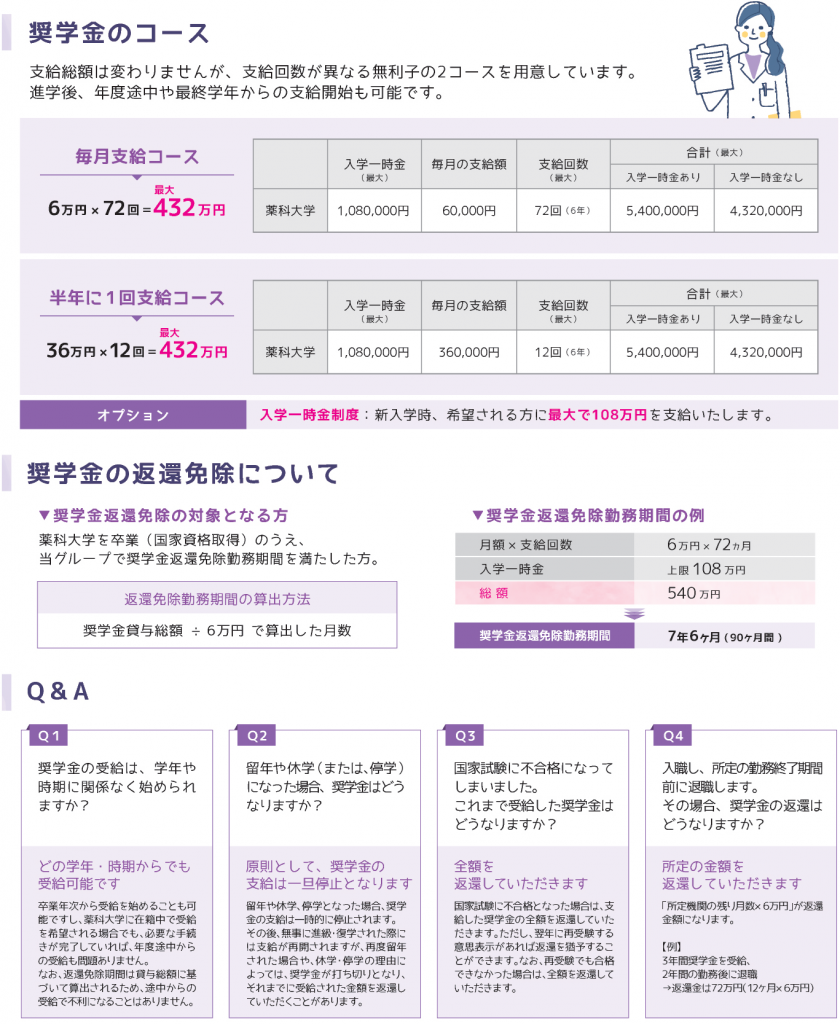This screenshot has width=840, height=1024.
Task: Select the Q2 label tab
Action: [x=258, y=735]
